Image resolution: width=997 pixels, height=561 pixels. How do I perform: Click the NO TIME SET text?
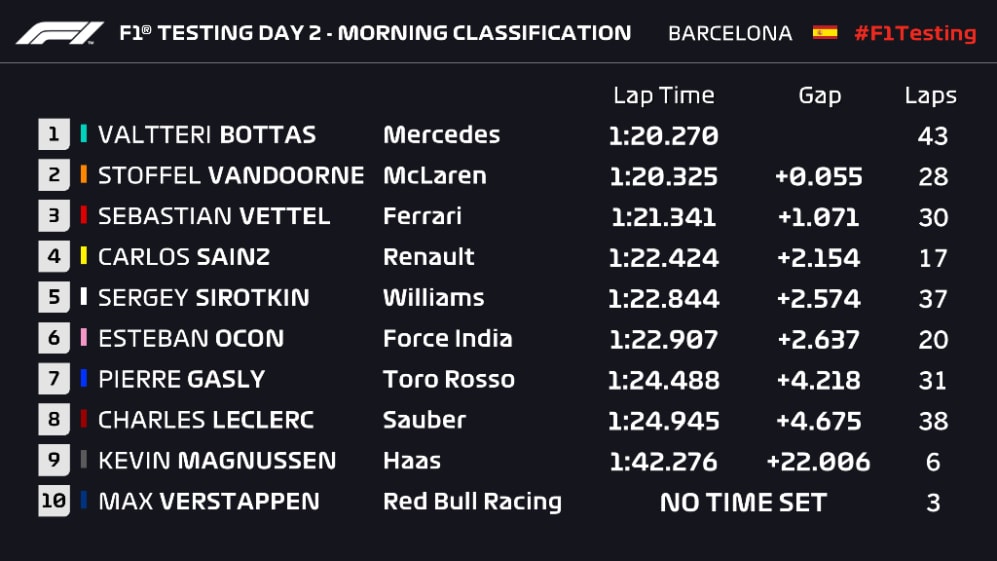coord(743,502)
